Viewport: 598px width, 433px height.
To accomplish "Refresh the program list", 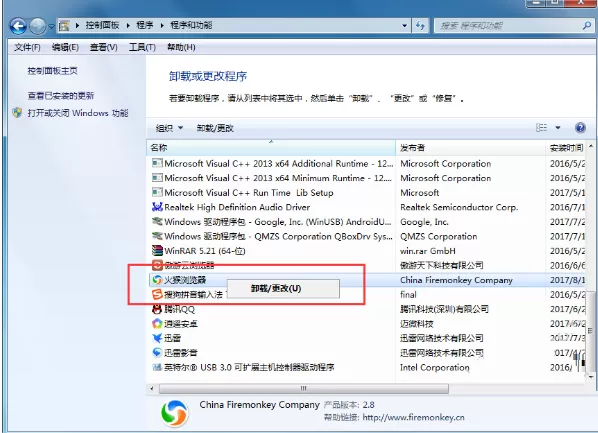I will [420, 26].
